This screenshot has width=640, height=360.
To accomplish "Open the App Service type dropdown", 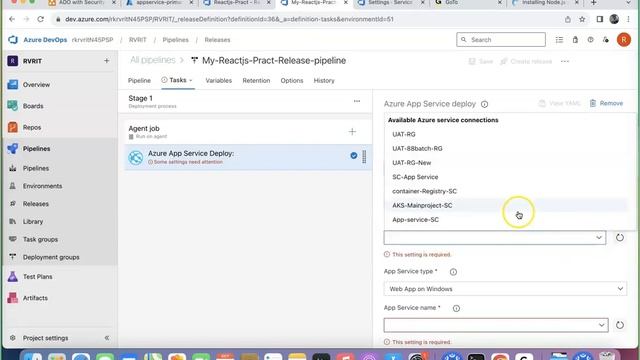I will point(505,289).
